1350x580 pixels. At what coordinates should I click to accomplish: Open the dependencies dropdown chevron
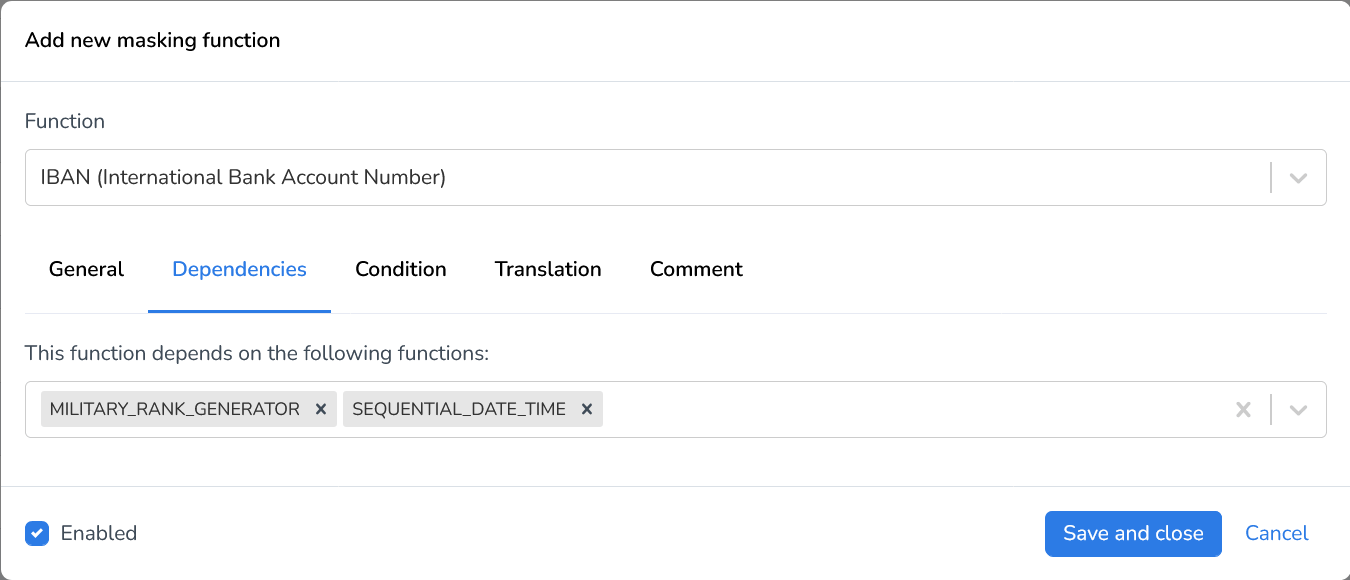coord(1298,408)
